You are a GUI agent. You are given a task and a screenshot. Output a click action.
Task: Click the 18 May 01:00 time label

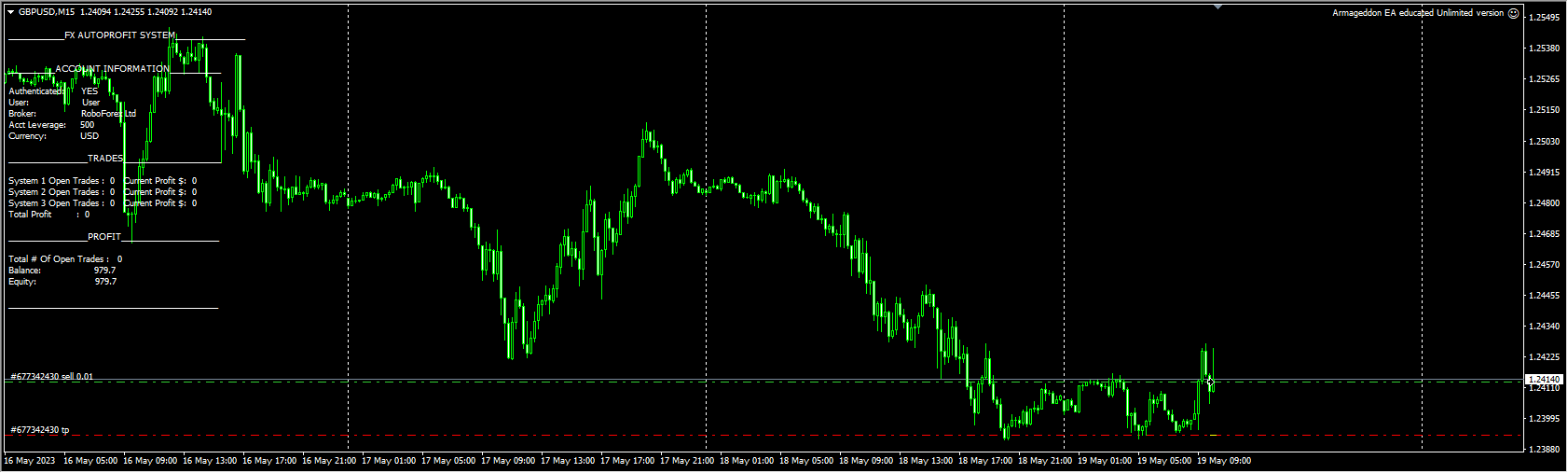coord(747,461)
